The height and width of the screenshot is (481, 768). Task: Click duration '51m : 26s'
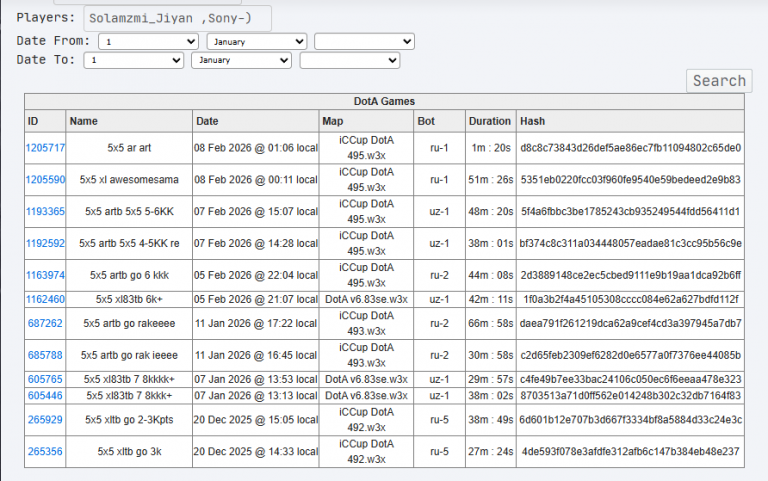point(491,180)
